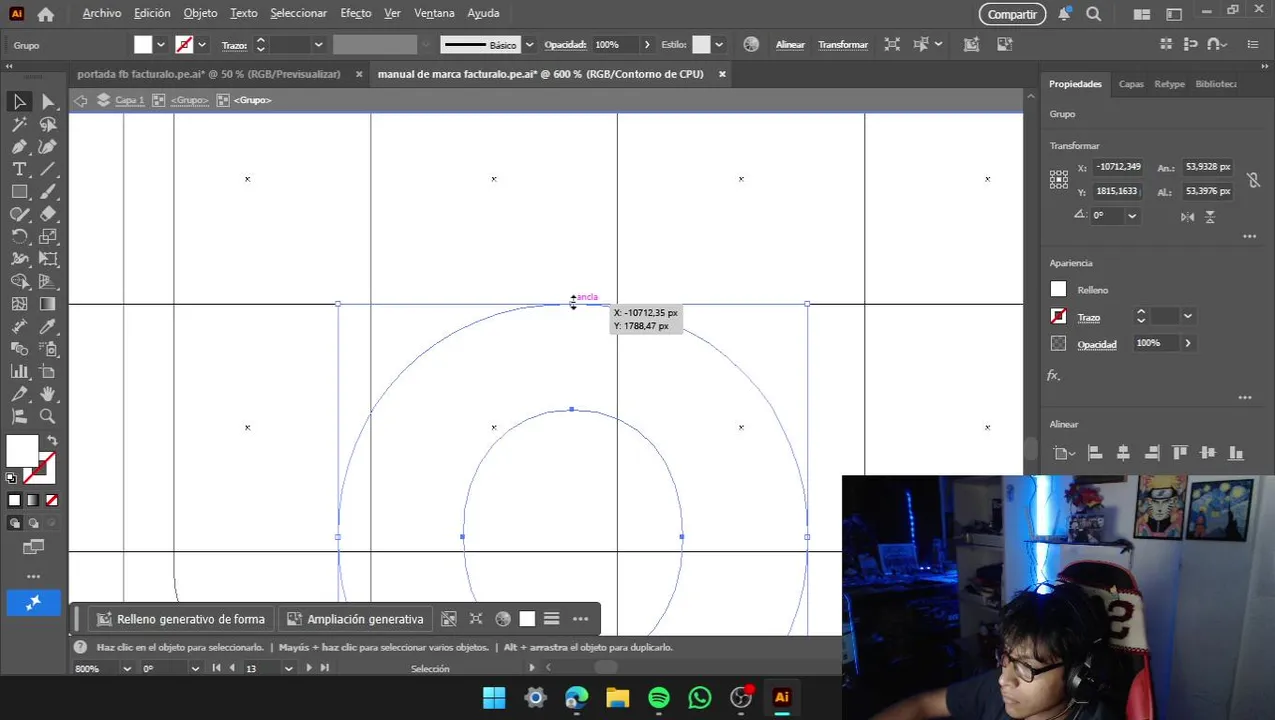Select the Scale tool
The image size is (1275, 720).
[48, 237]
